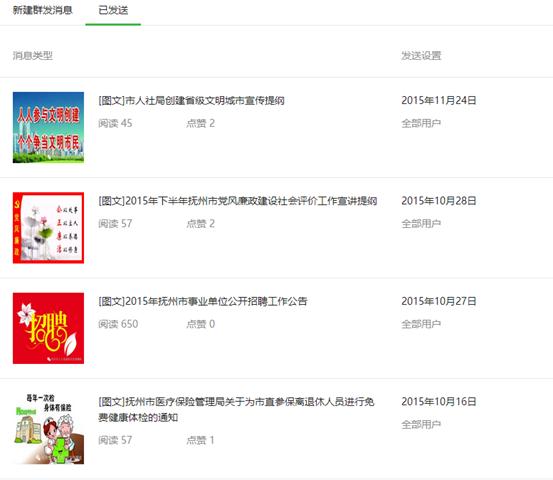Screen dimensions: 553x480
Task: Click 阅读 45 on civilized city article
Action: [115, 123]
